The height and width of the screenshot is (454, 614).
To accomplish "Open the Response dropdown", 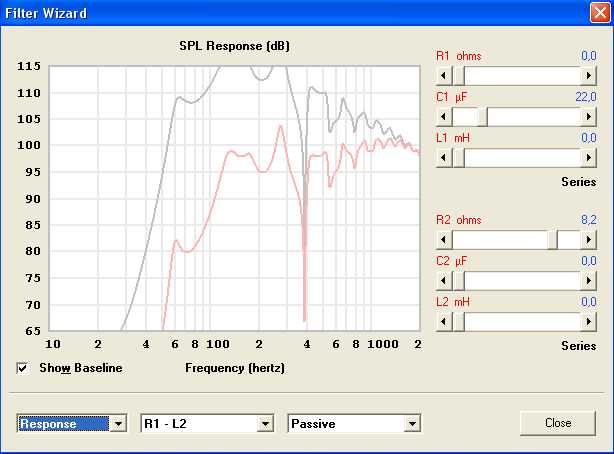I will point(119,424).
